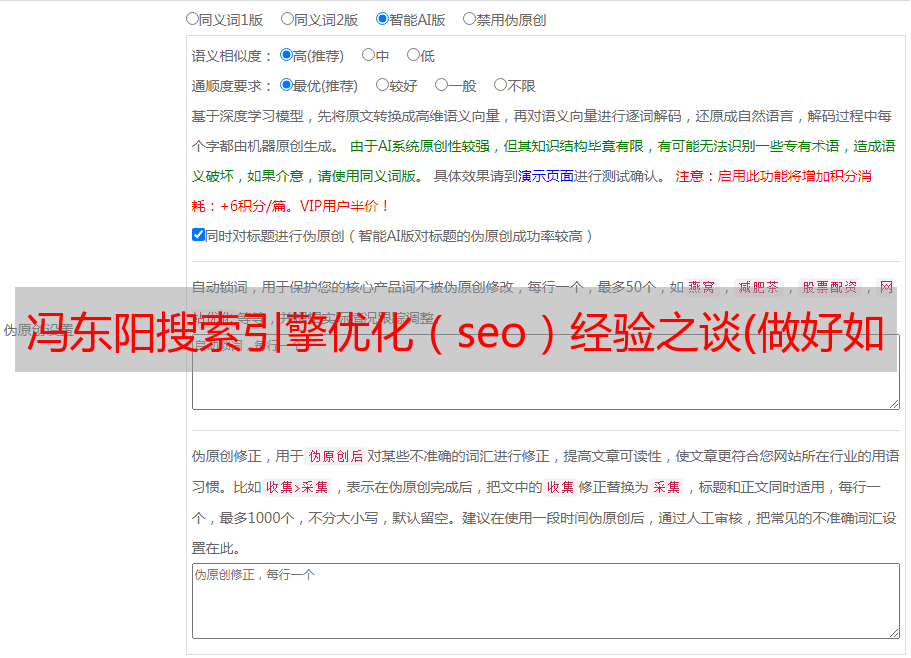The image size is (911, 658).
Task: Click the 收集>采集 example code
Action: [297, 487]
